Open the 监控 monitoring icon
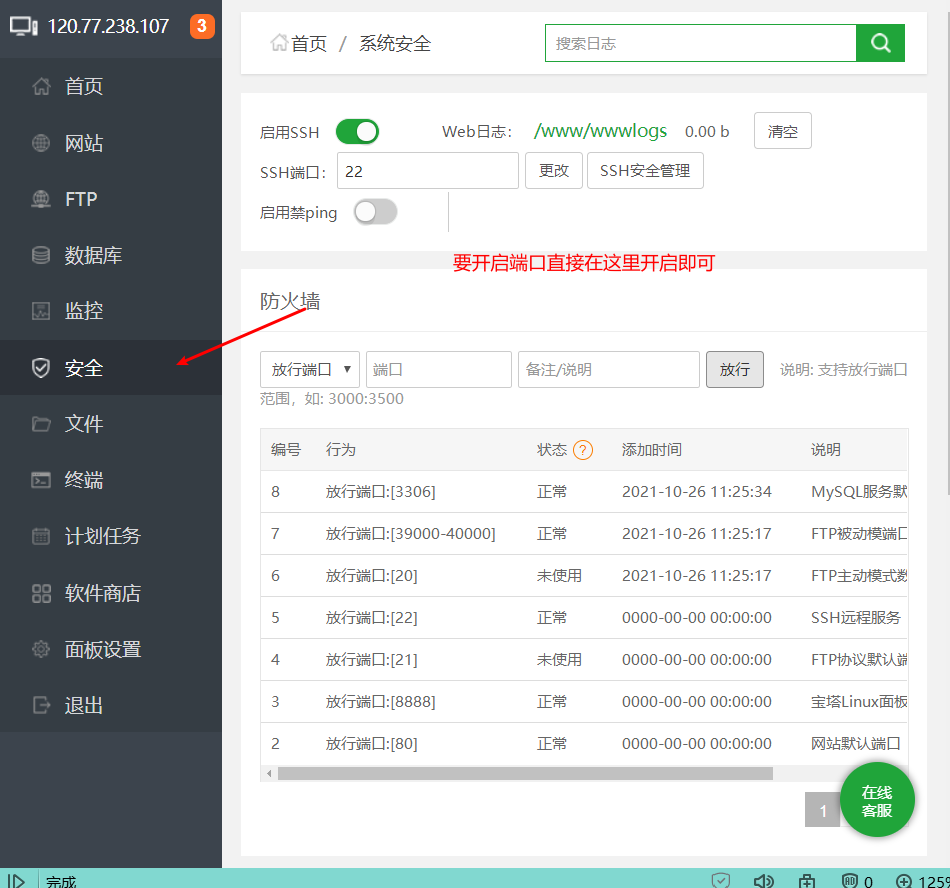Viewport: 950px width, 888px height. pyautogui.click(x=41, y=311)
